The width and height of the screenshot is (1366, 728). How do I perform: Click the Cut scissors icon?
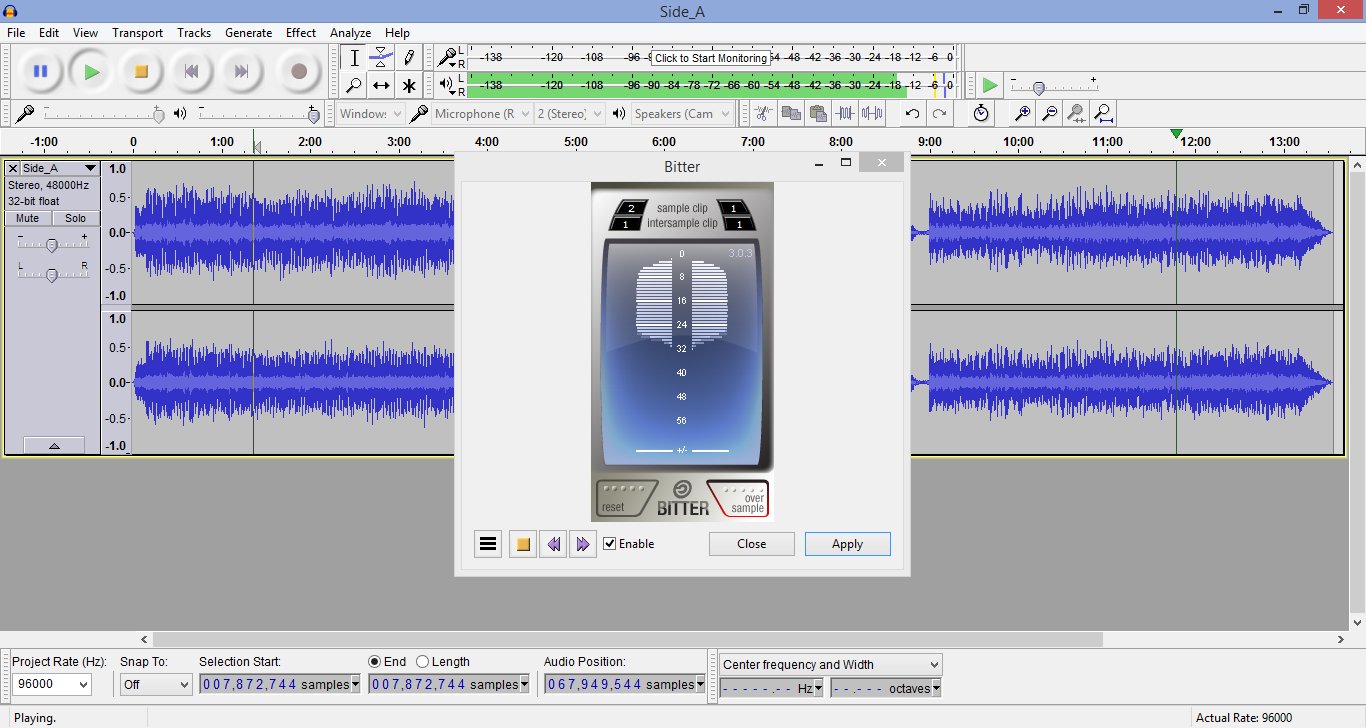point(764,113)
